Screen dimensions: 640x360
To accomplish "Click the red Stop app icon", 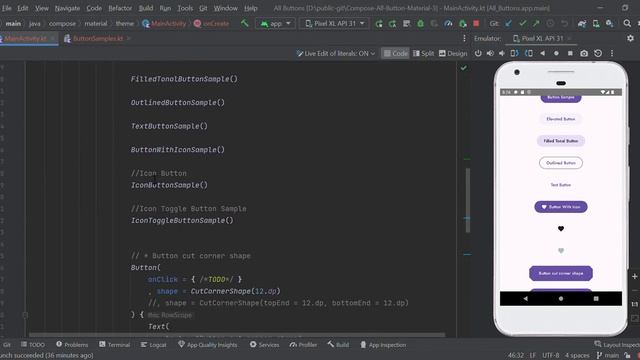I will click(476, 24).
